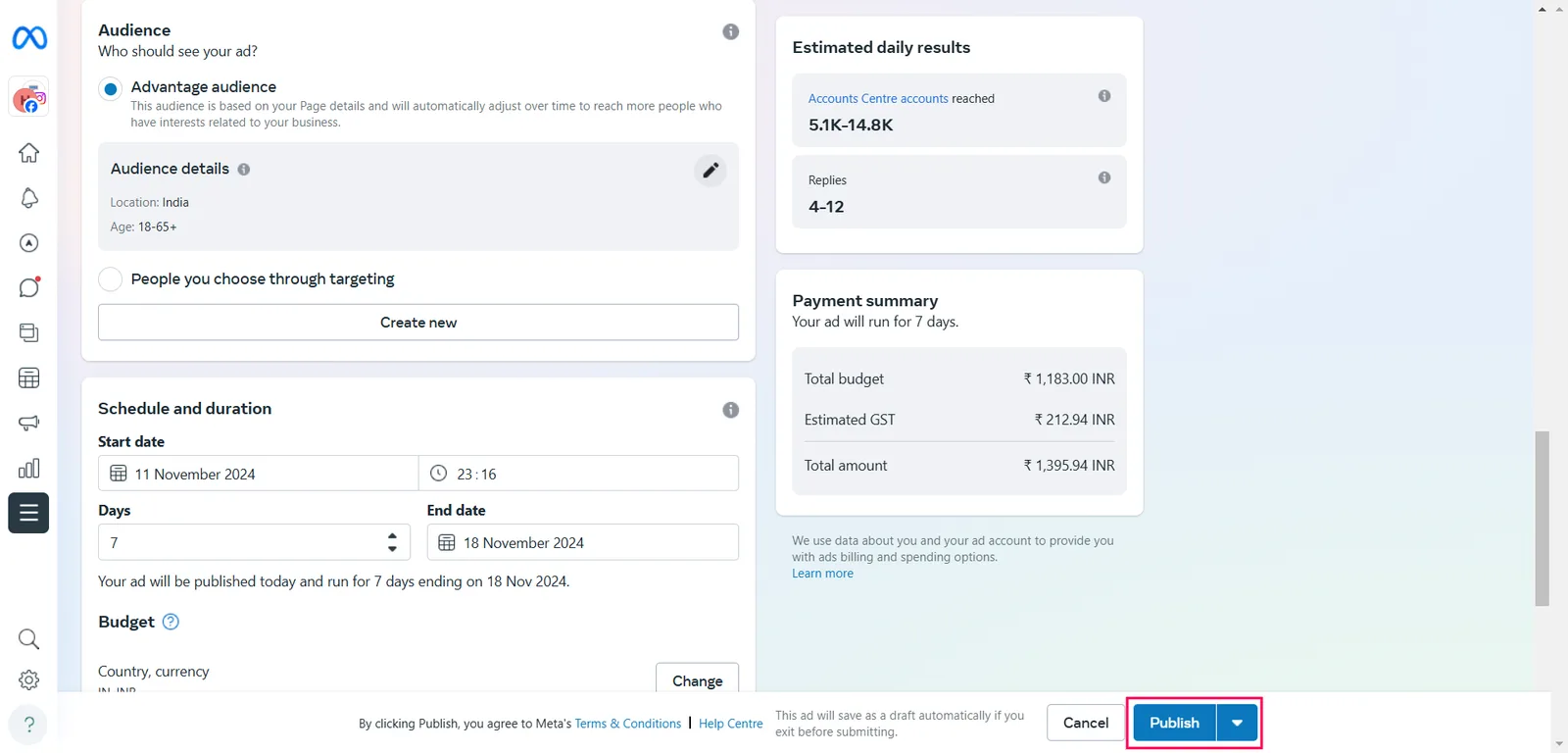Open All tools hamburger menu
The image size is (1568, 753).
(x=28, y=513)
